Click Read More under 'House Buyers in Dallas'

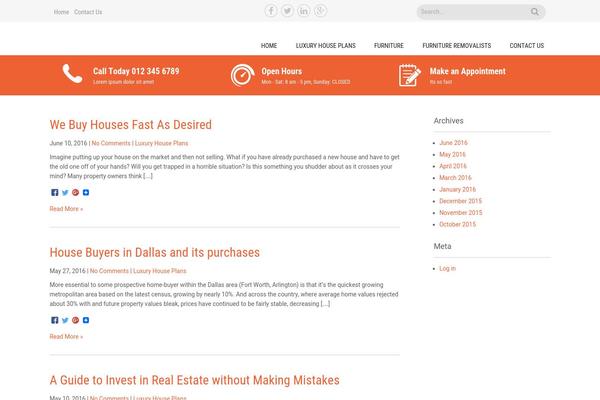66,337
